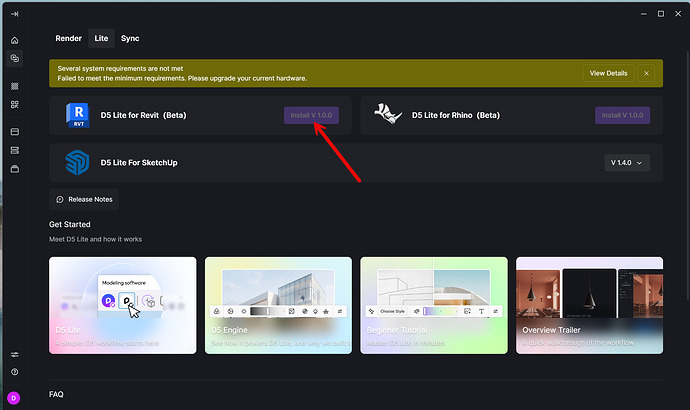
Task: Open the help question mark icon
Action: pyautogui.click(x=15, y=372)
